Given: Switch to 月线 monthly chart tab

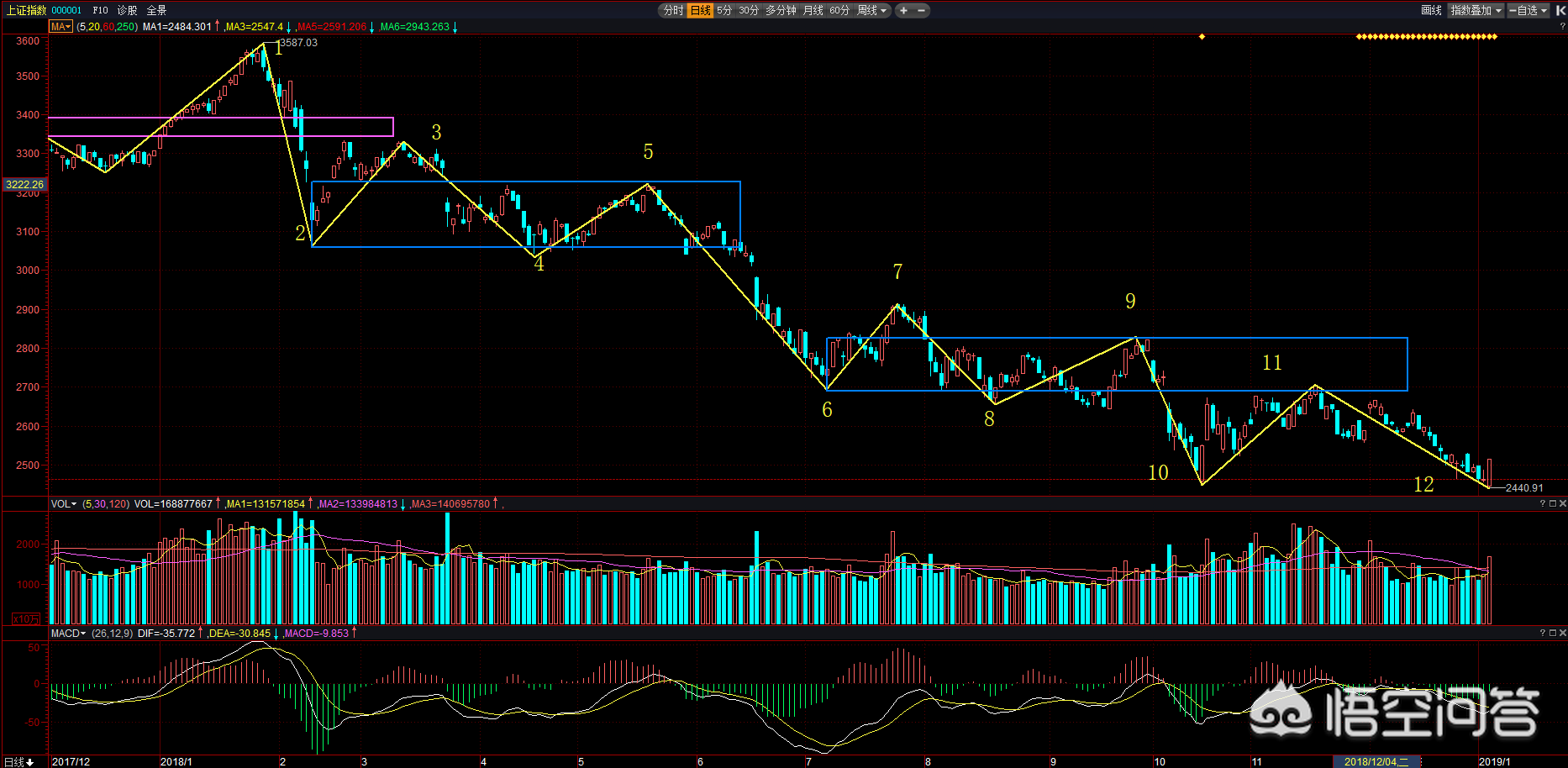Looking at the screenshot, I should point(813,10).
